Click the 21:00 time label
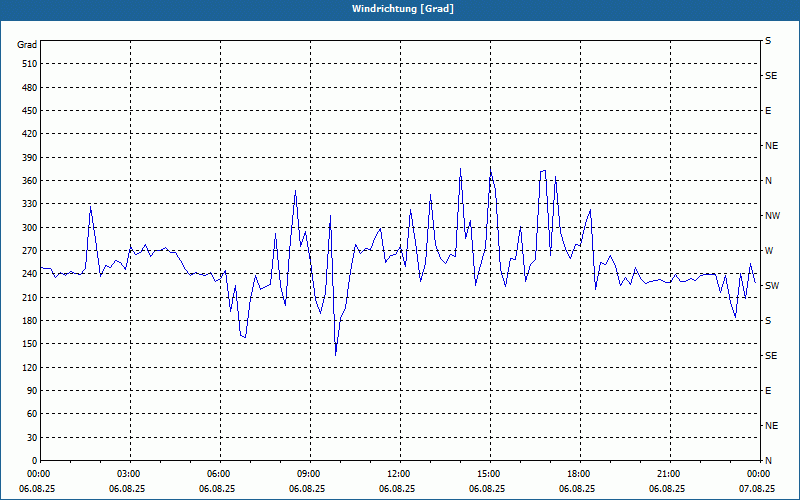This screenshot has height=500, width=800. 667,474
